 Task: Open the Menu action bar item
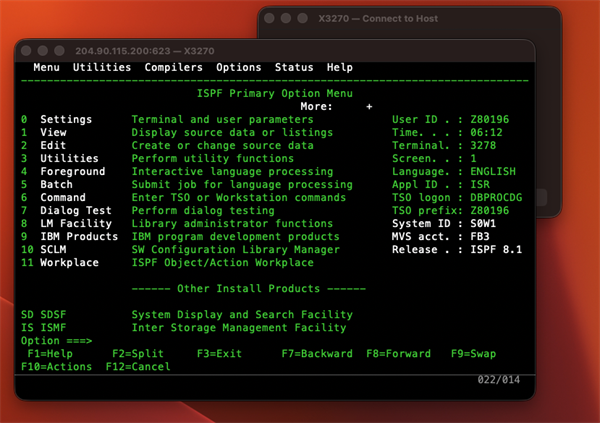[x=46, y=67]
